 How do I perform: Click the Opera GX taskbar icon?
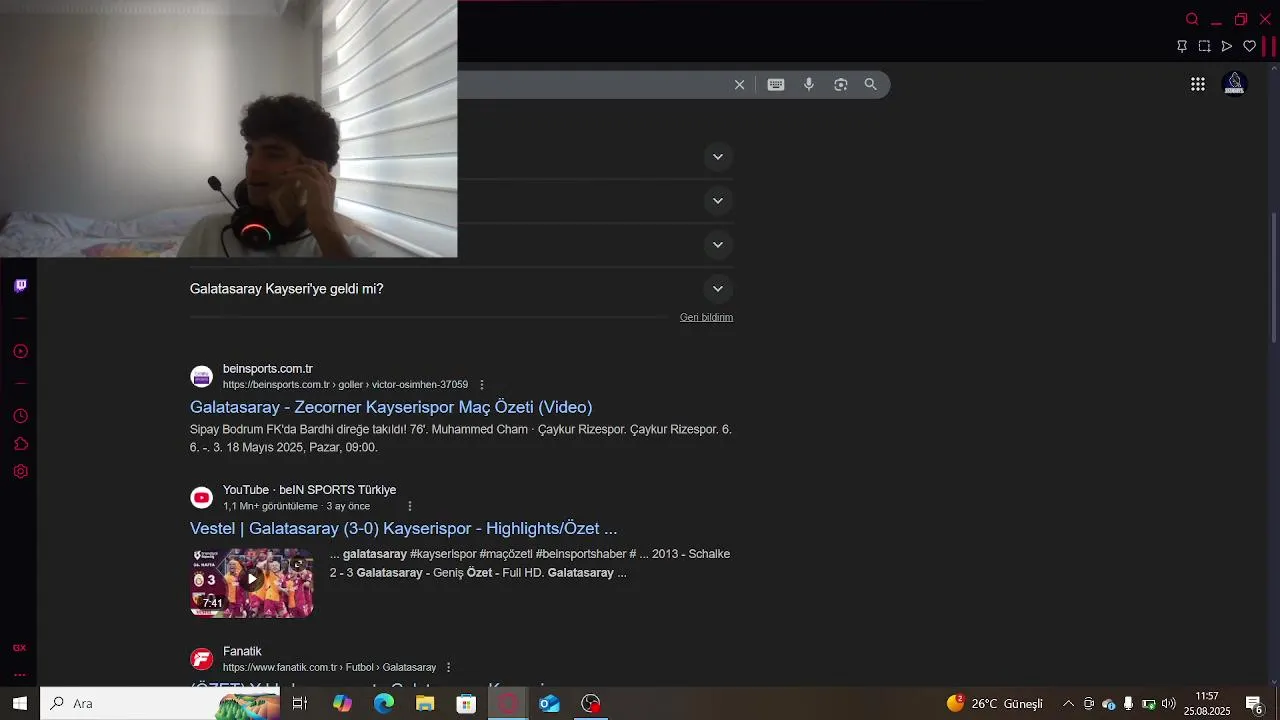click(x=508, y=703)
